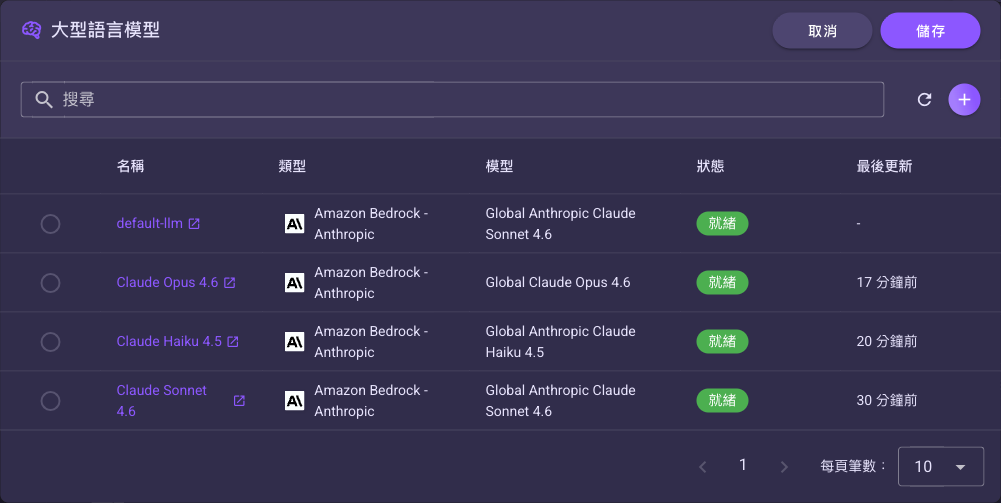The height and width of the screenshot is (503, 1001).
Task: Click the magnifier search icon
Action: pyautogui.click(x=43, y=100)
